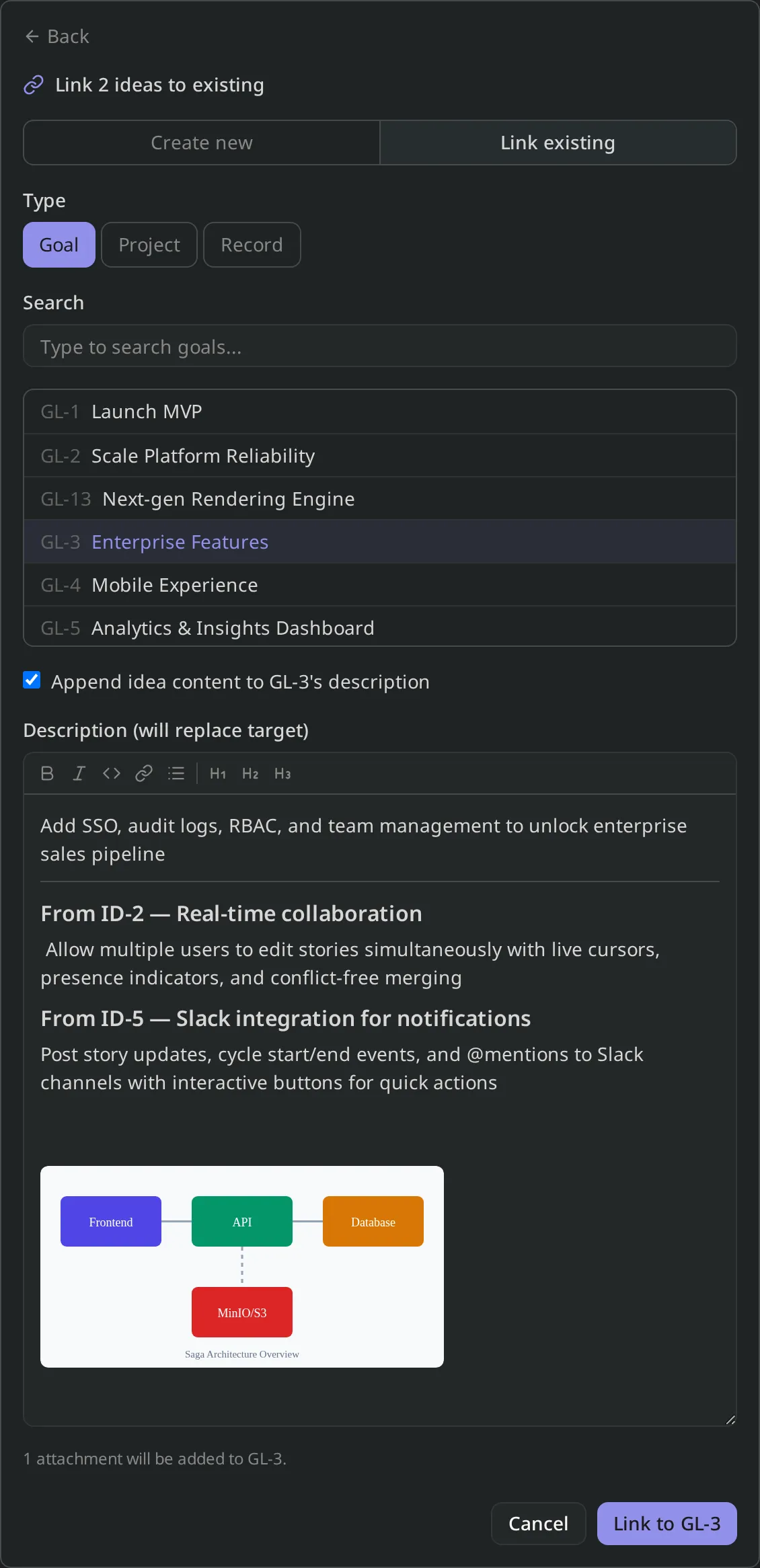
Task: Select GL-3 Enterprise Features goal
Action: 380,542
